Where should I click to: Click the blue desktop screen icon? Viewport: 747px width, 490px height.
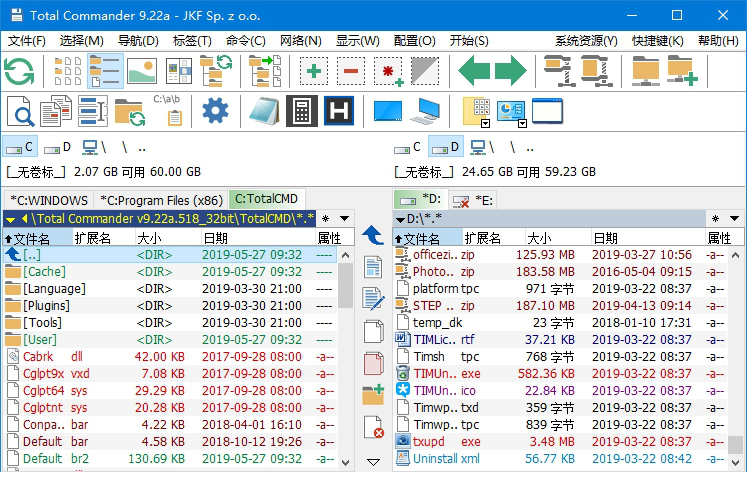coord(388,111)
